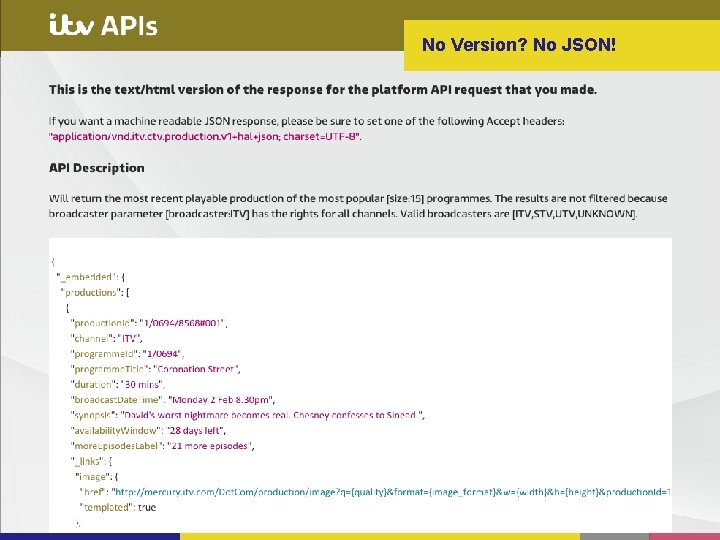Click the "Coronation Street" programme title value
The height and width of the screenshot is (540, 720).
click(196, 369)
